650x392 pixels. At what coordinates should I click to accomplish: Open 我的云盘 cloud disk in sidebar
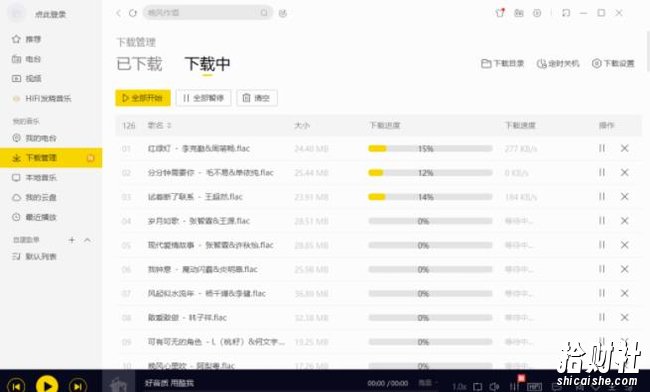[x=34, y=197]
